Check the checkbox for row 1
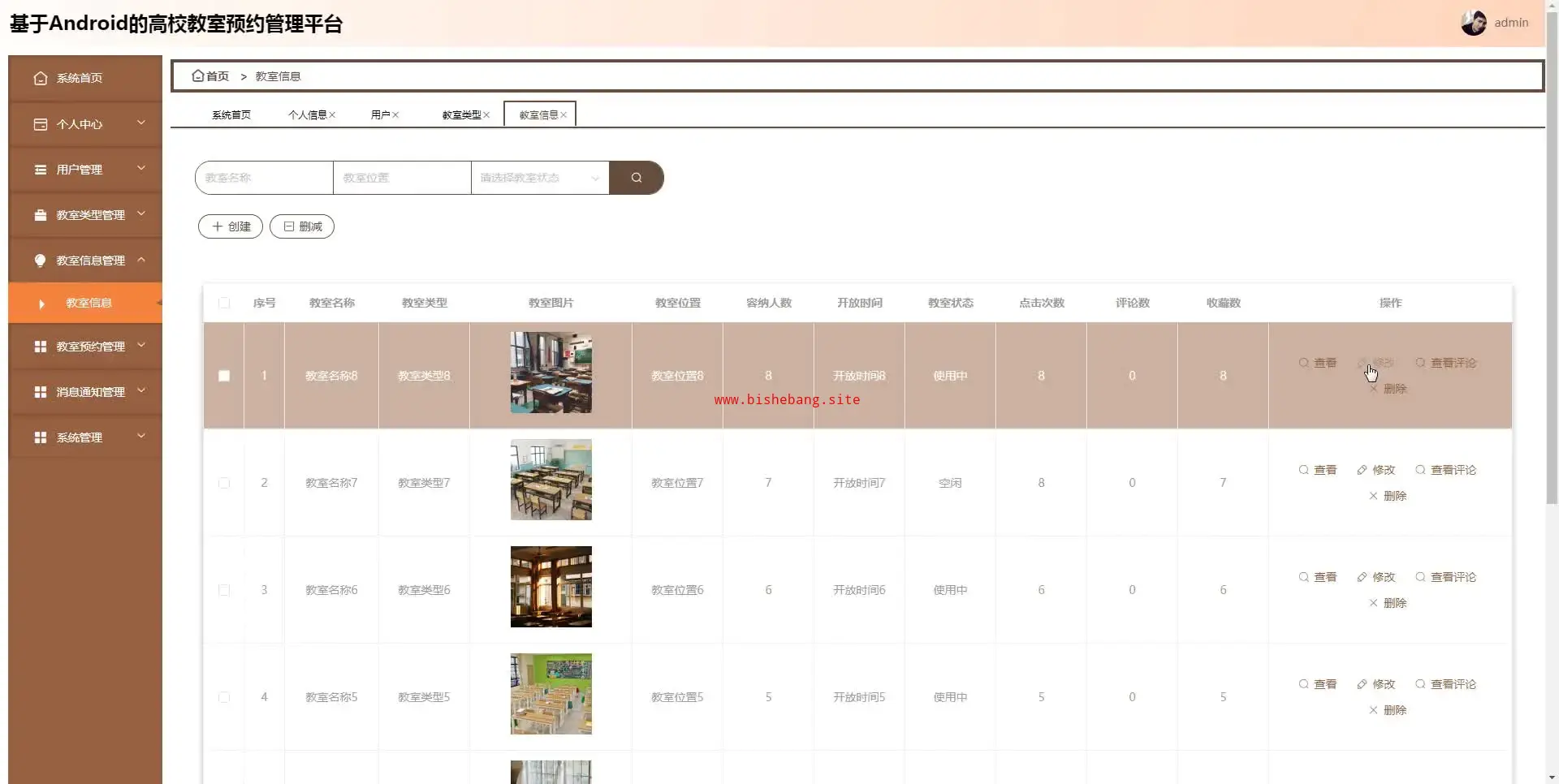The image size is (1559, 784). pyautogui.click(x=224, y=376)
